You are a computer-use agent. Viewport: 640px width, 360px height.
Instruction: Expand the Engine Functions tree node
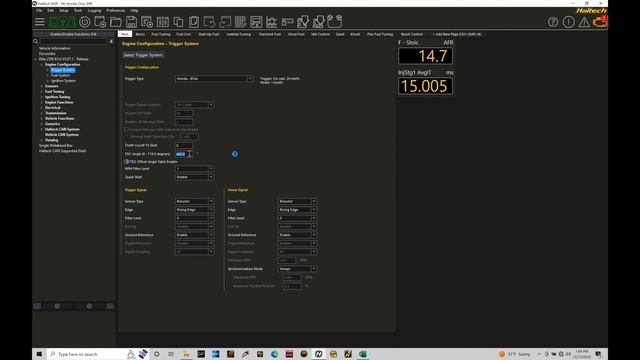point(42,102)
